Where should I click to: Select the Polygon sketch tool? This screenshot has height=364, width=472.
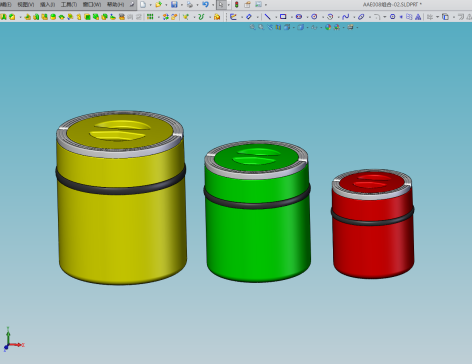[392, 17]
